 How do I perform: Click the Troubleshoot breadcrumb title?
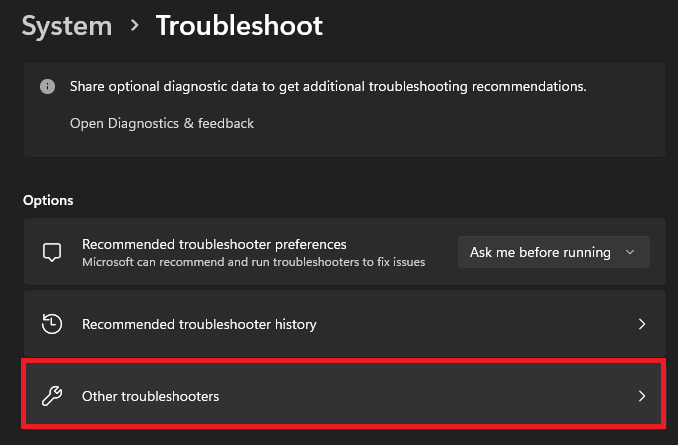point(239,26)
